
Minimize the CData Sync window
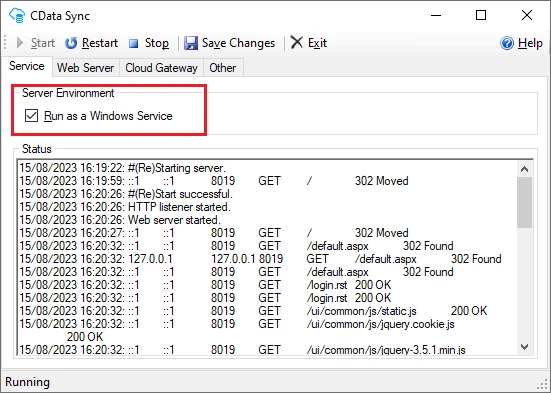pyautogui.click(x=436, y=15)
